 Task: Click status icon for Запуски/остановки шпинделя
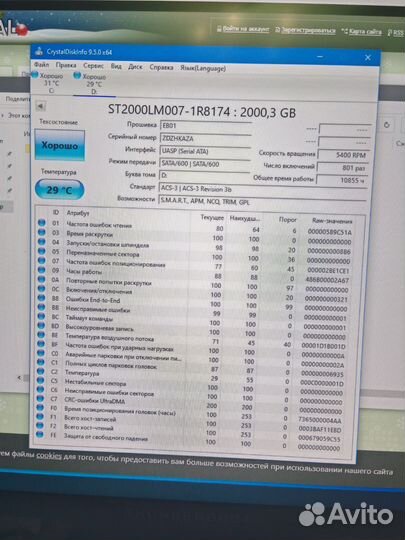(42, 241)
